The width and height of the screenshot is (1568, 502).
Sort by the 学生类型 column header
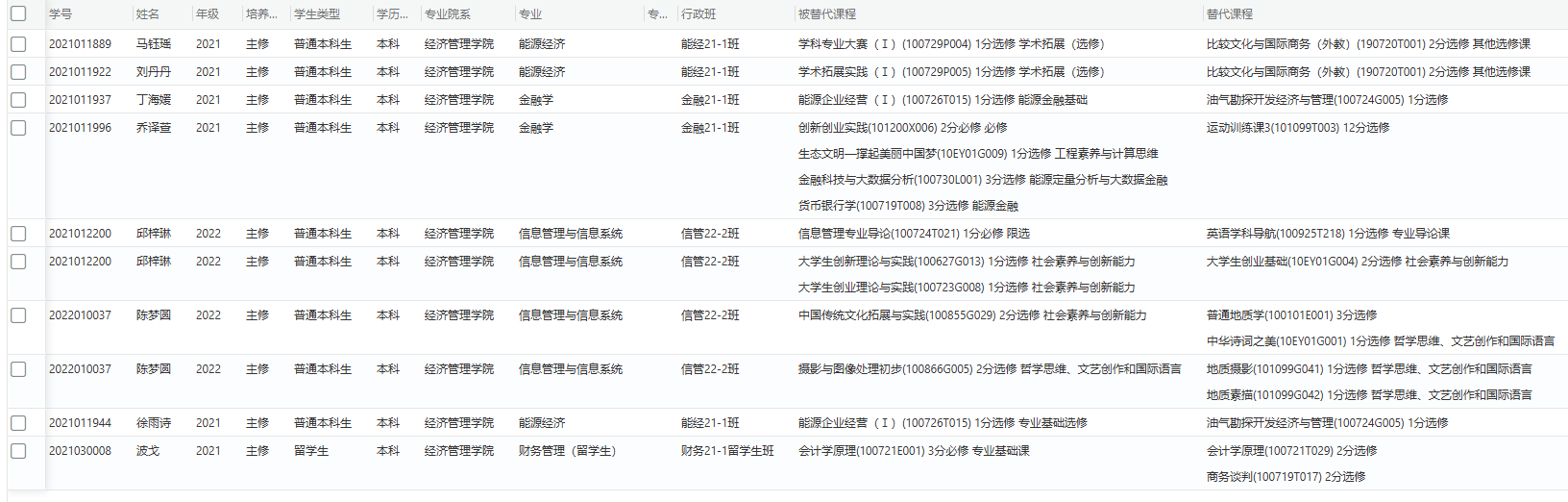pos(317,14)
